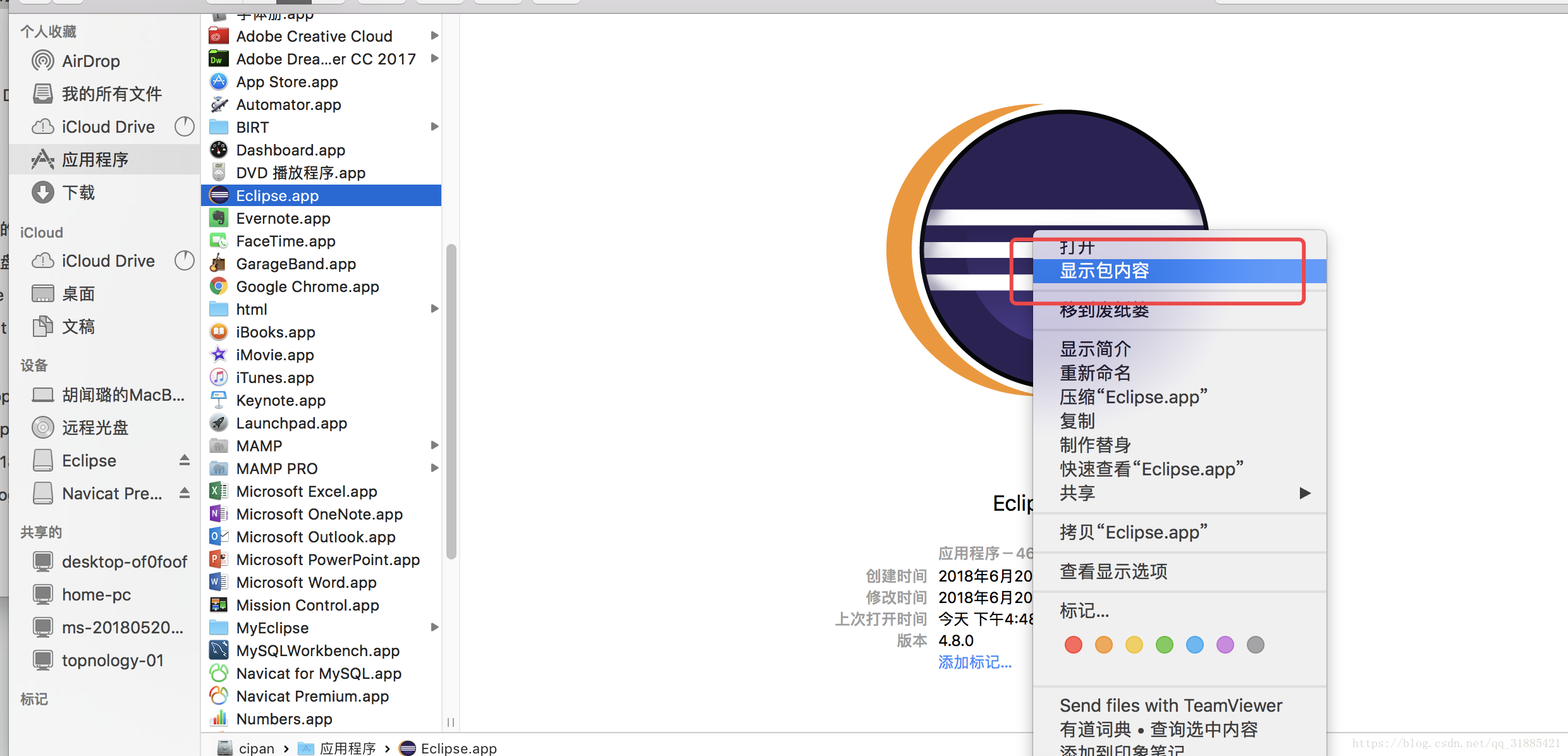Expand the MyEclipse folder arrow
Viewport: 1568px width, 756px height.
[434, 628]
